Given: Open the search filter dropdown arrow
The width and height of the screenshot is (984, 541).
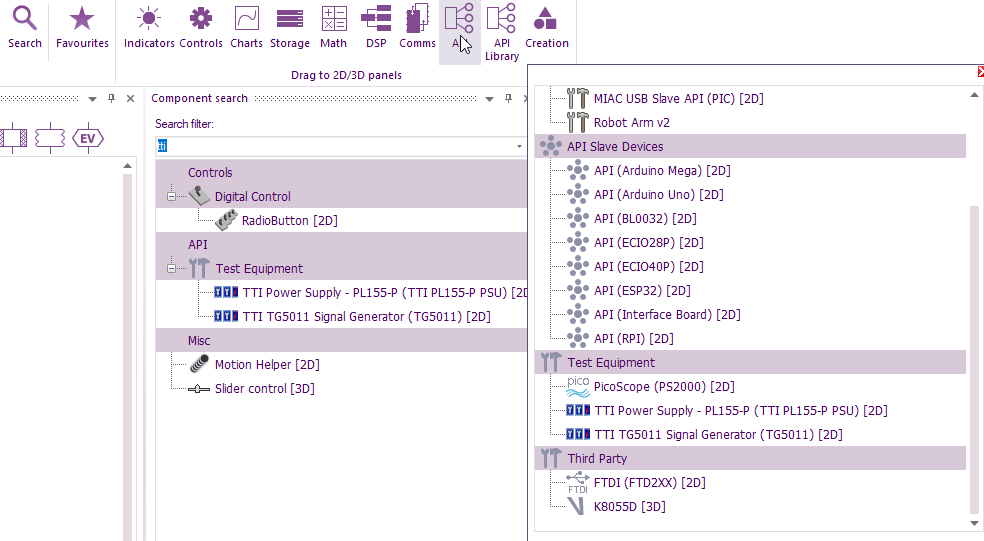Looking at the screenshot, I should (519, 146).
